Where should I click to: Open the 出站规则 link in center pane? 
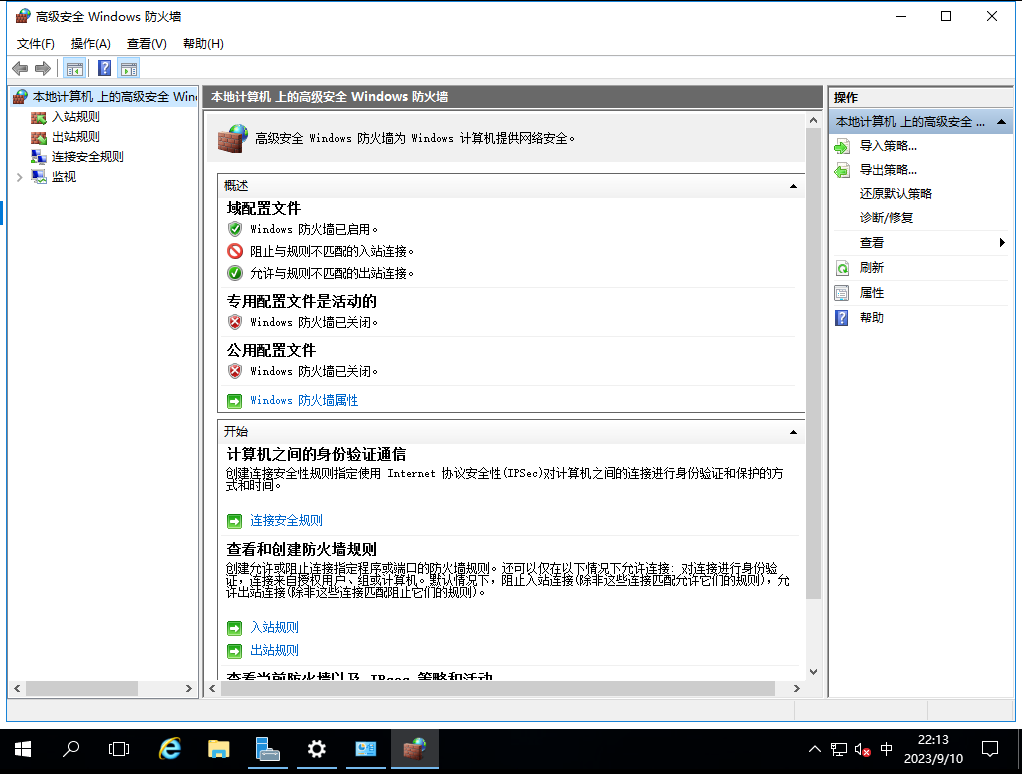274,650
